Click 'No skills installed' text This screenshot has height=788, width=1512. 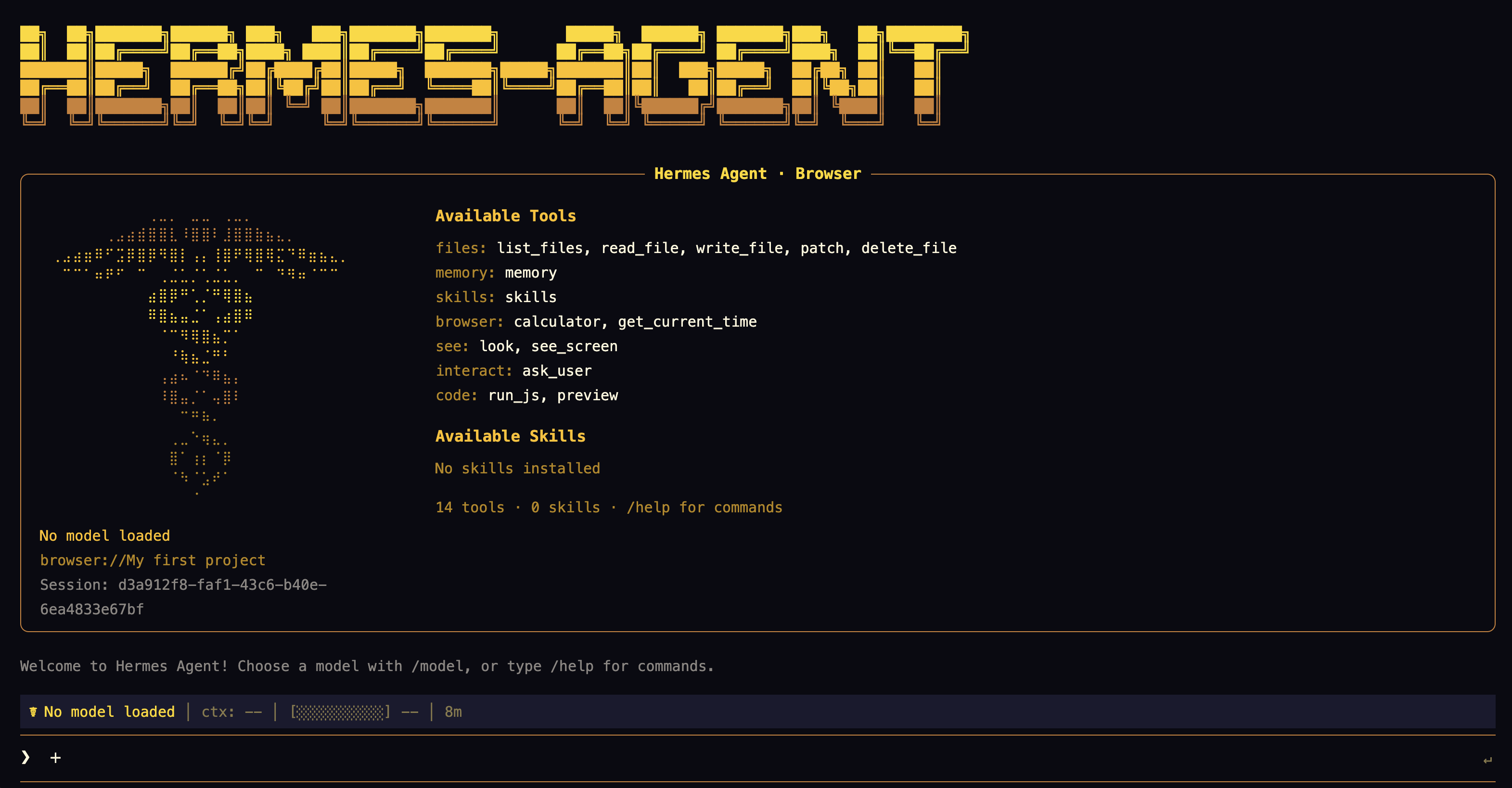pos(517,468)
